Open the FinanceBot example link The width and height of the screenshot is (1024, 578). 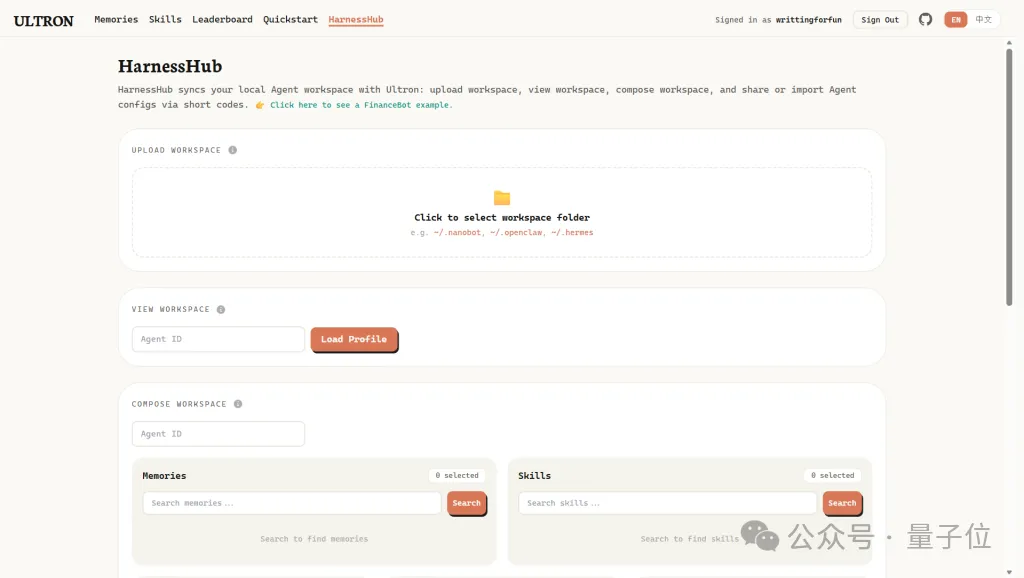pos(361,105)
